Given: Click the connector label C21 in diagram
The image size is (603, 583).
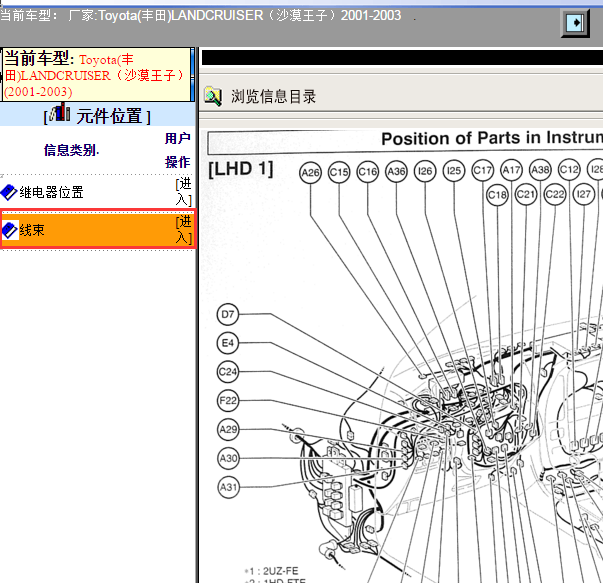Looking at the screenshot, I should [x=526, y=195].
